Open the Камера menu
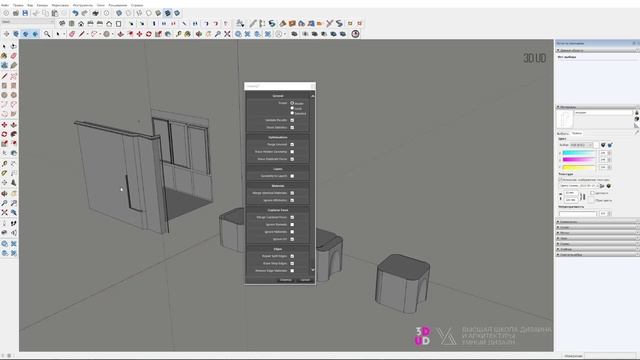The height and width of the screenshot is (360, 640). coord(42,5)
